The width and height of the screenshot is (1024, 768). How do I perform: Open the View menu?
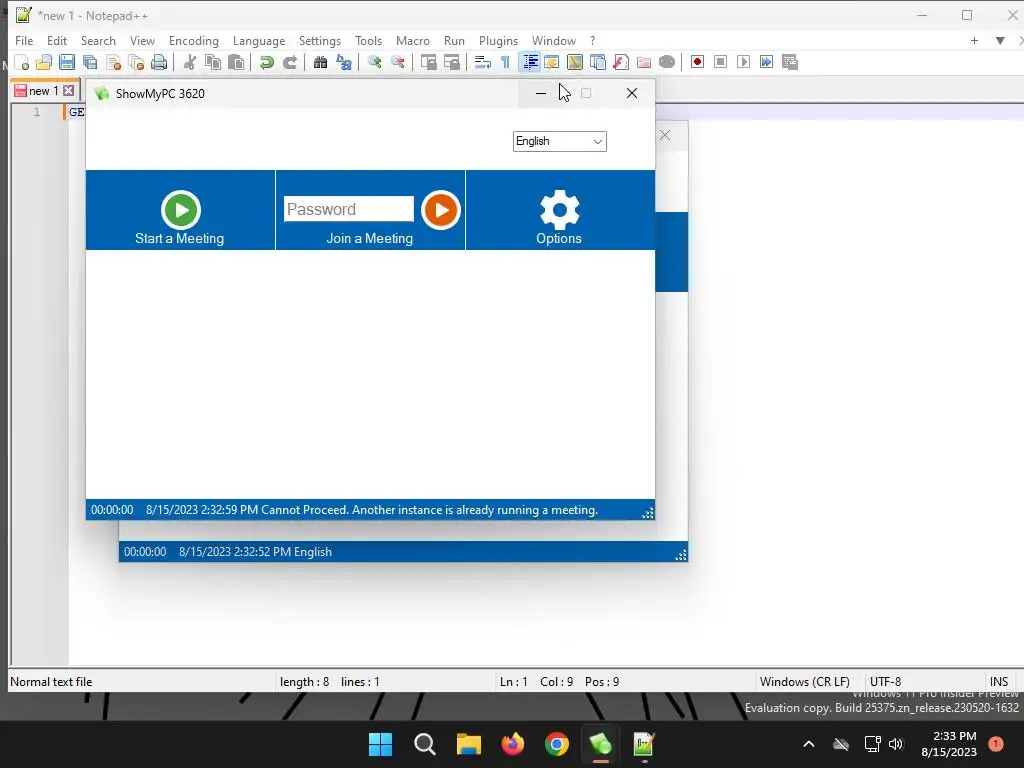142,40
